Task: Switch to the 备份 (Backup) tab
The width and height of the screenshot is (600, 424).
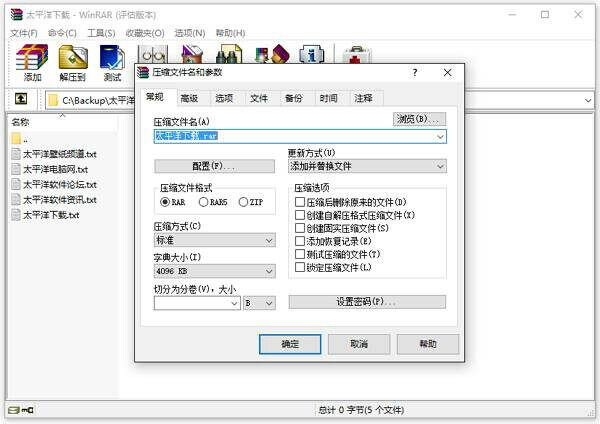Action: (294, 98)
